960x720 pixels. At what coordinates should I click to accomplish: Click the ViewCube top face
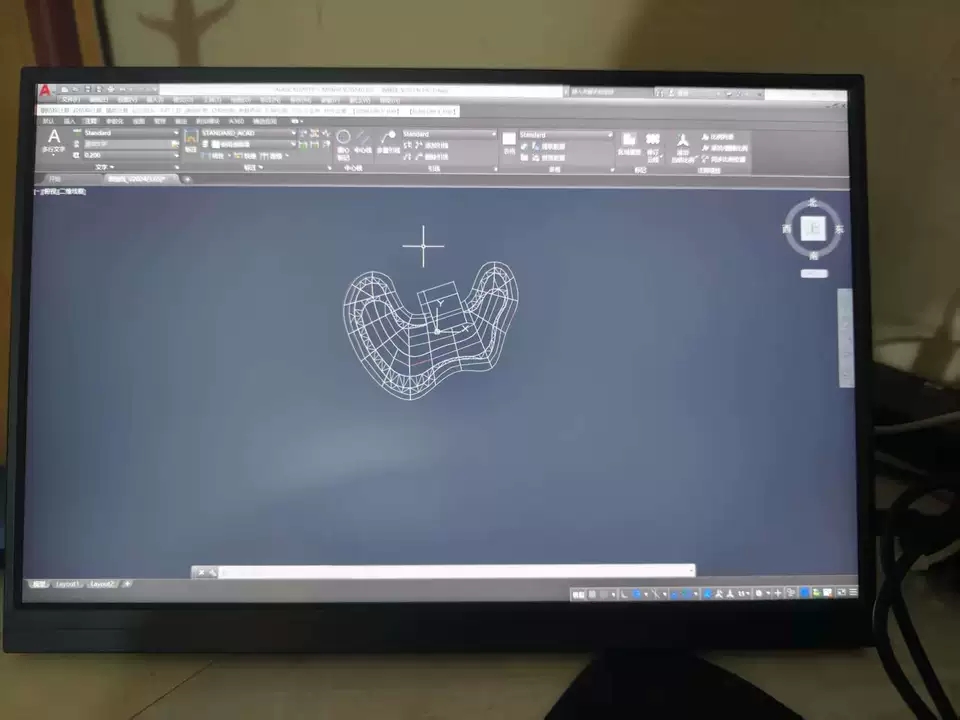pyautogui.click(x=814, y=228)
